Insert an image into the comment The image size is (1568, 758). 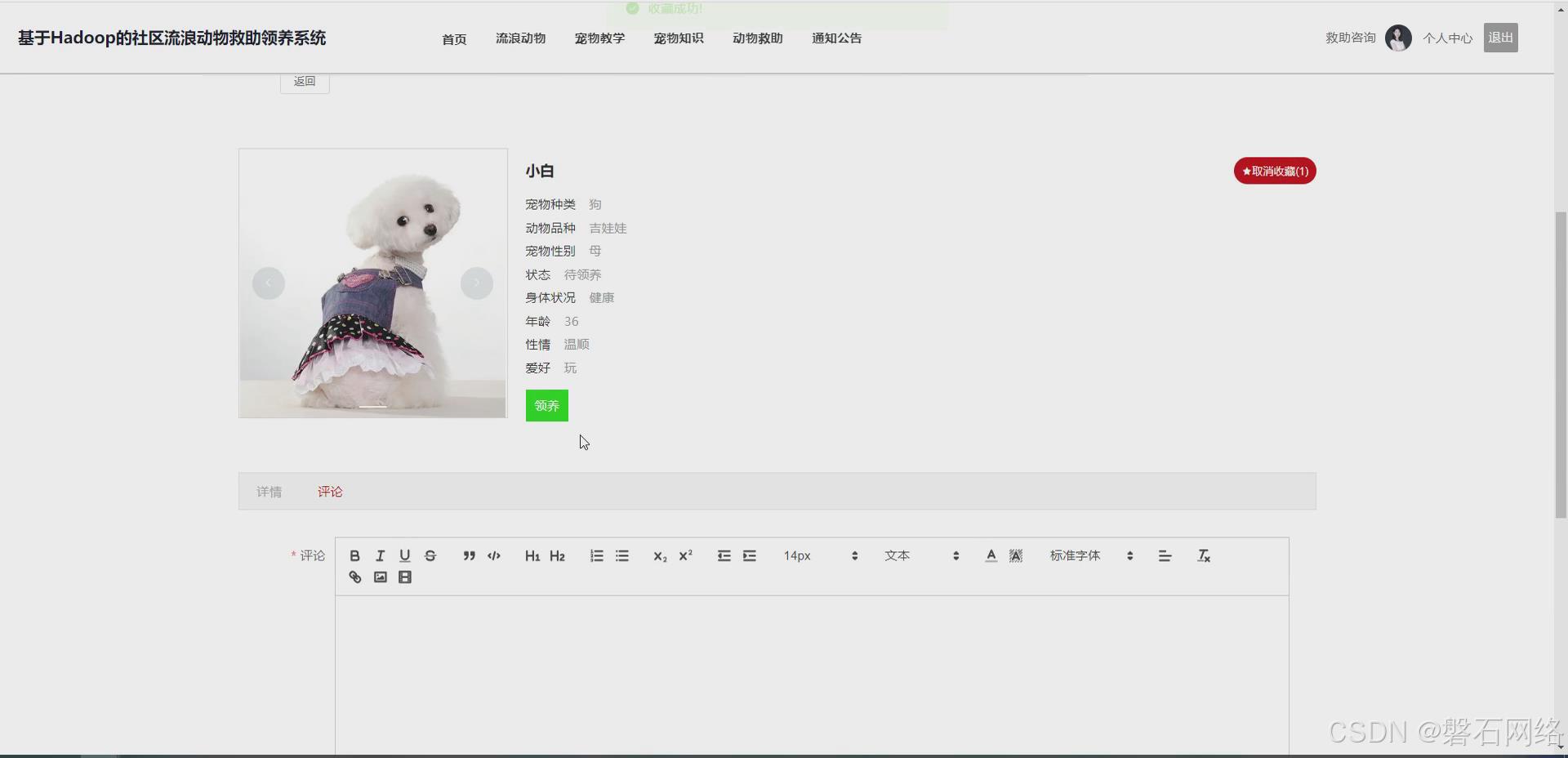tap(380, 577)
